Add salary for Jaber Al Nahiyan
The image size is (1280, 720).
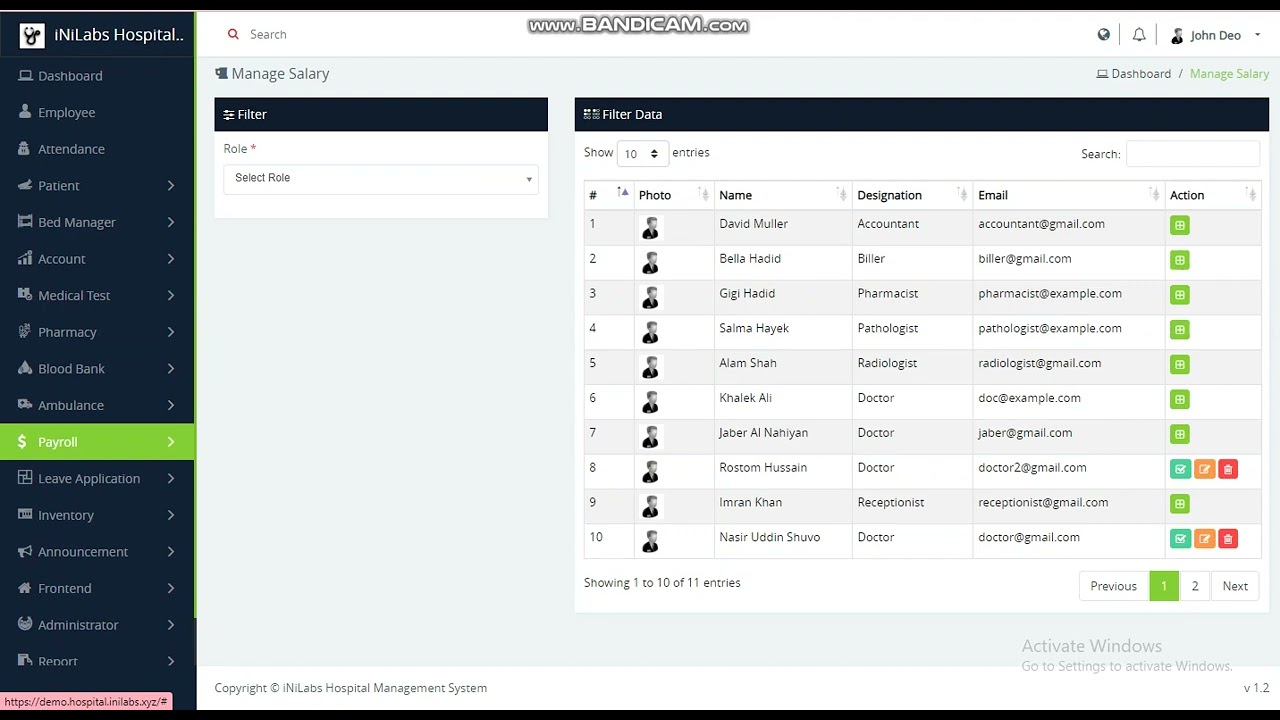coord(1180,434)
